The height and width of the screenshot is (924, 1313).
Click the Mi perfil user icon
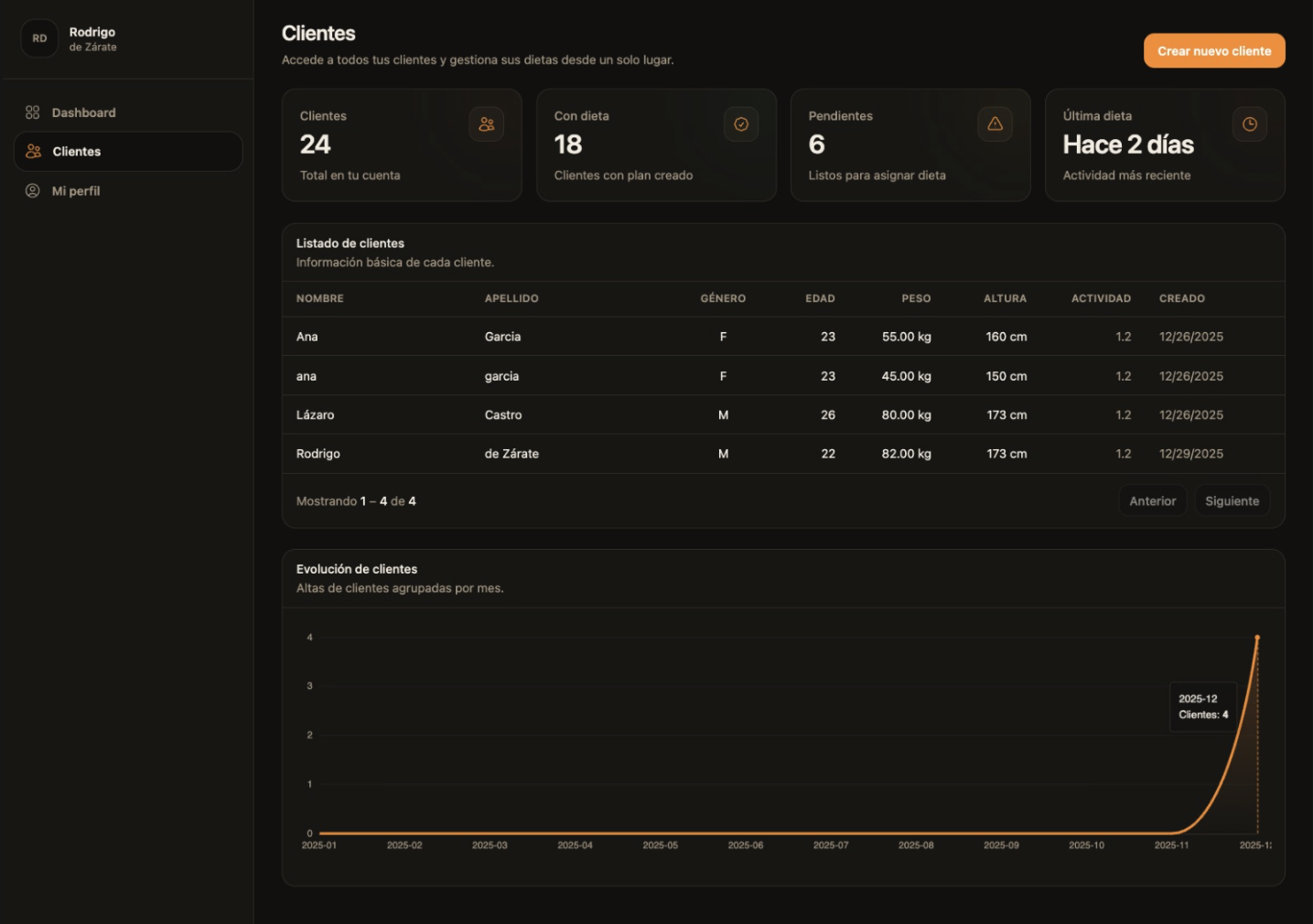(x=33, y=191)
